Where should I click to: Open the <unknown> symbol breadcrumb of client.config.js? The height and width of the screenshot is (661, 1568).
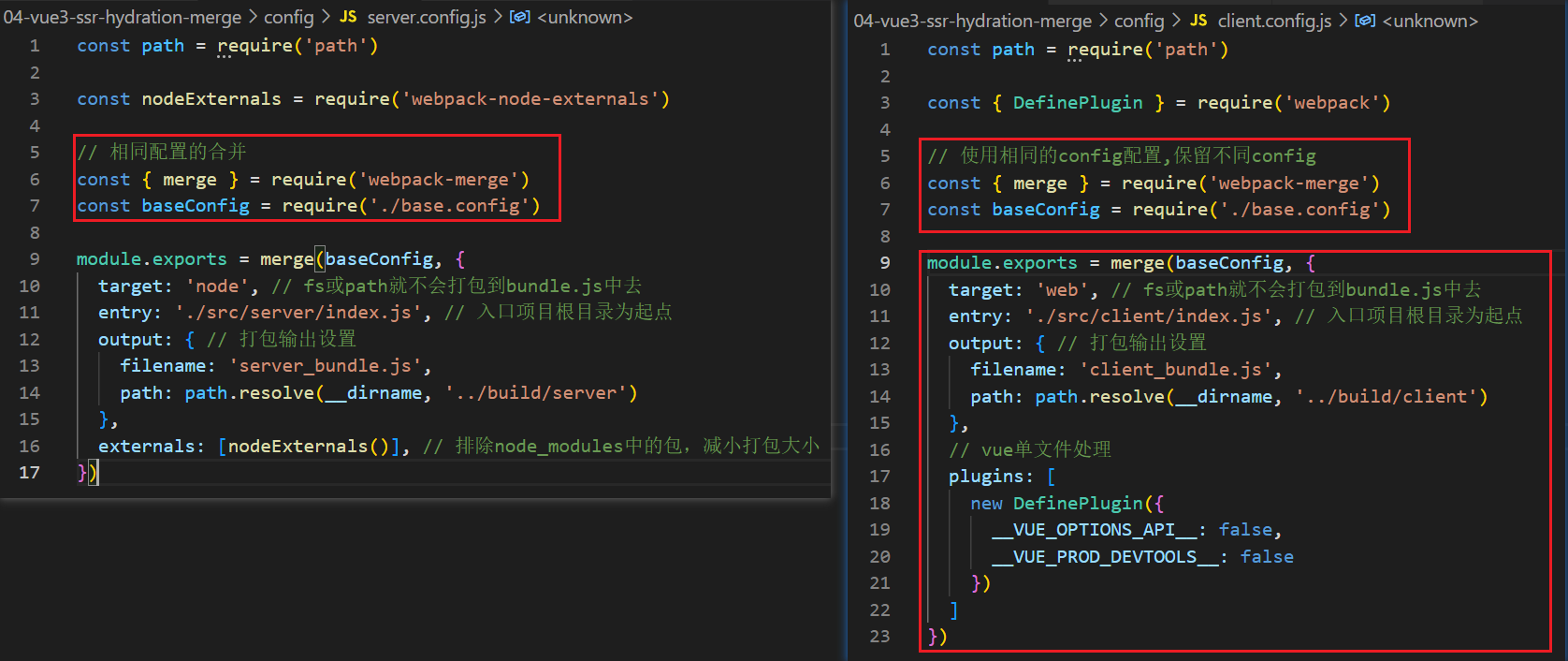(1430, 21)
